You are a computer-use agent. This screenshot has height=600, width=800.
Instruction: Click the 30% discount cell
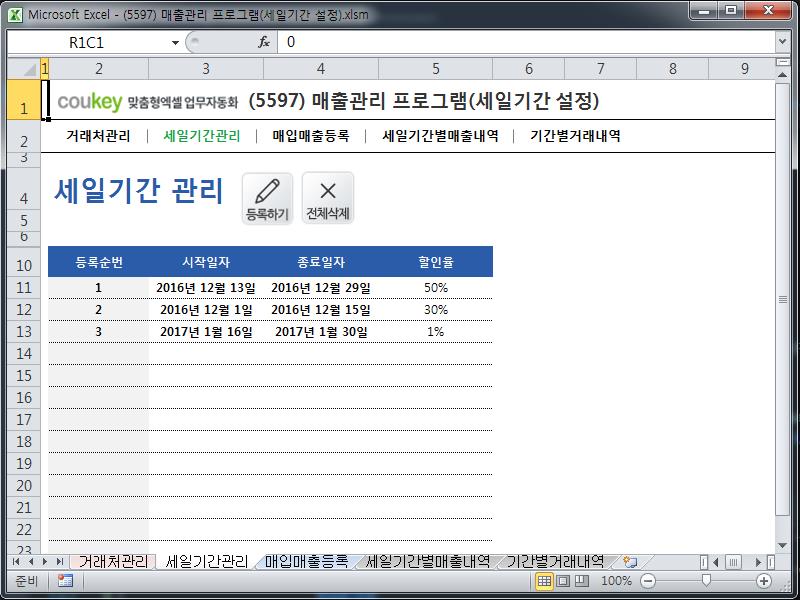(x=436, y=310)
